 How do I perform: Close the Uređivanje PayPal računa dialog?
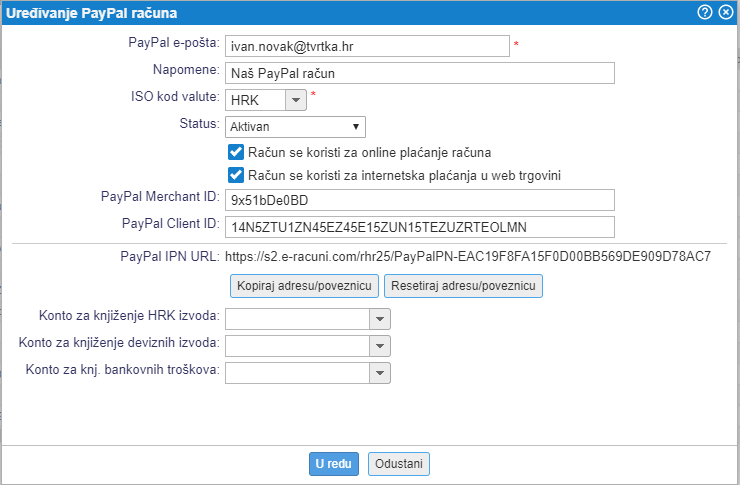click(726, 12)
